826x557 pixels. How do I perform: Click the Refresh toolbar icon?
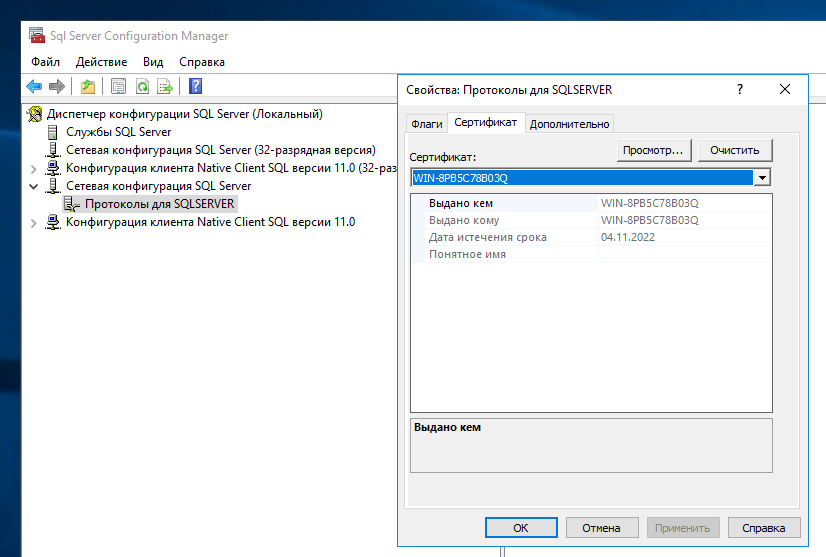(142, 86)
